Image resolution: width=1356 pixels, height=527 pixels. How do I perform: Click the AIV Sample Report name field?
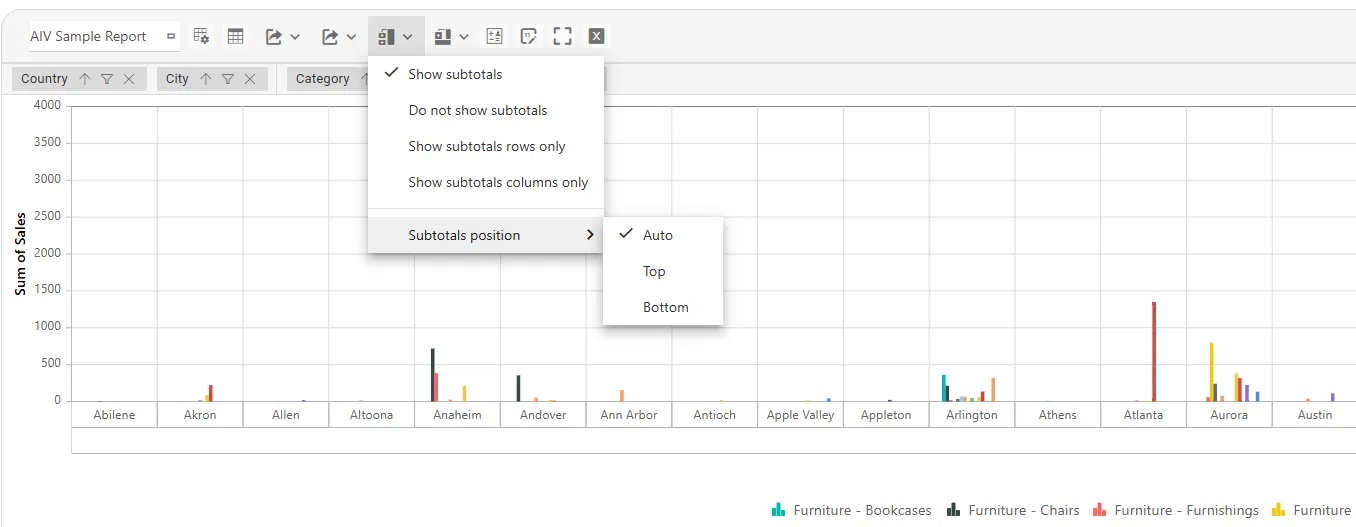point(105,36)
